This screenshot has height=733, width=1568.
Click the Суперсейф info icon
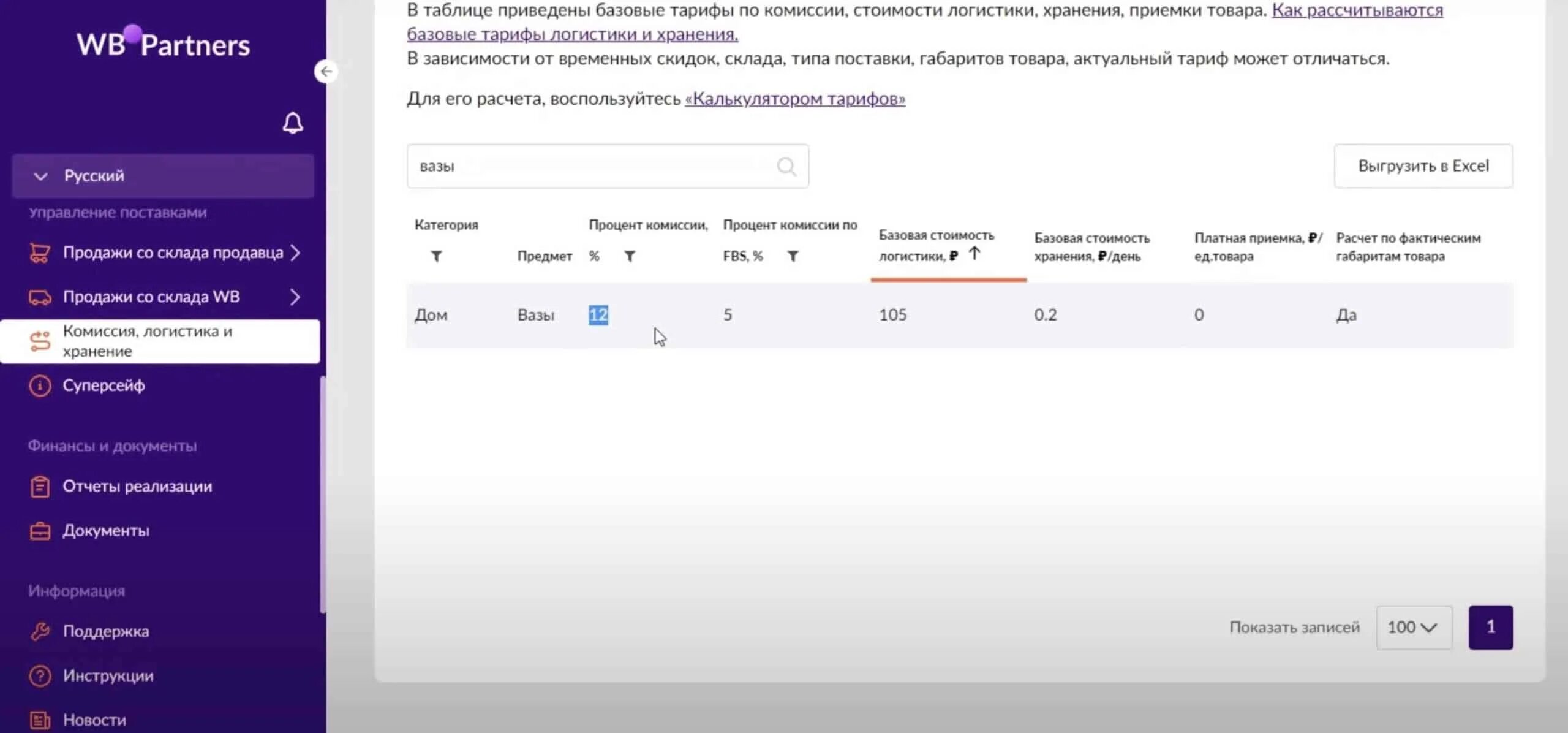click(40, 386)
